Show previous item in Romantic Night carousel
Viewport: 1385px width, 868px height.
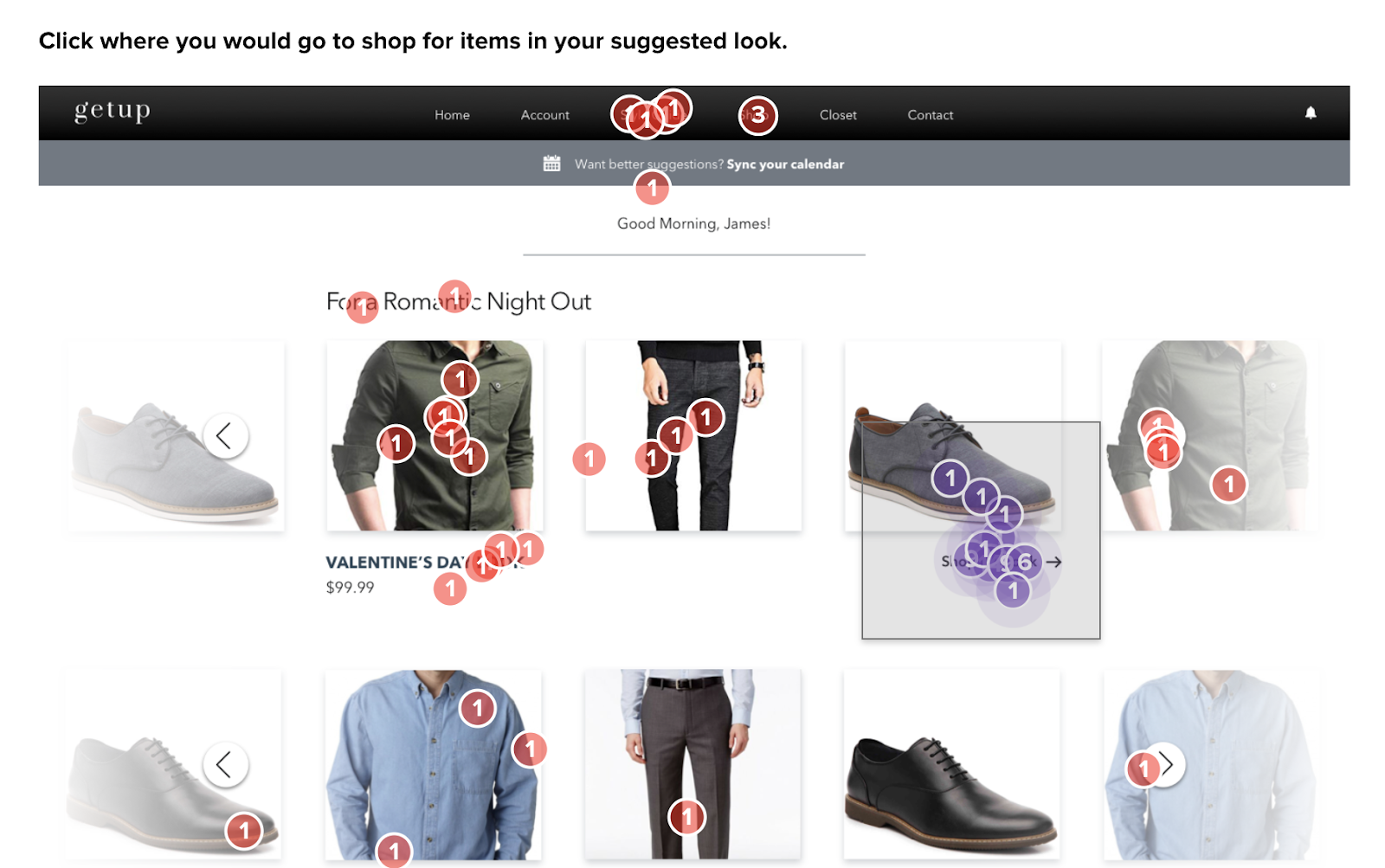pyautogui.click(x=225, y=435)
